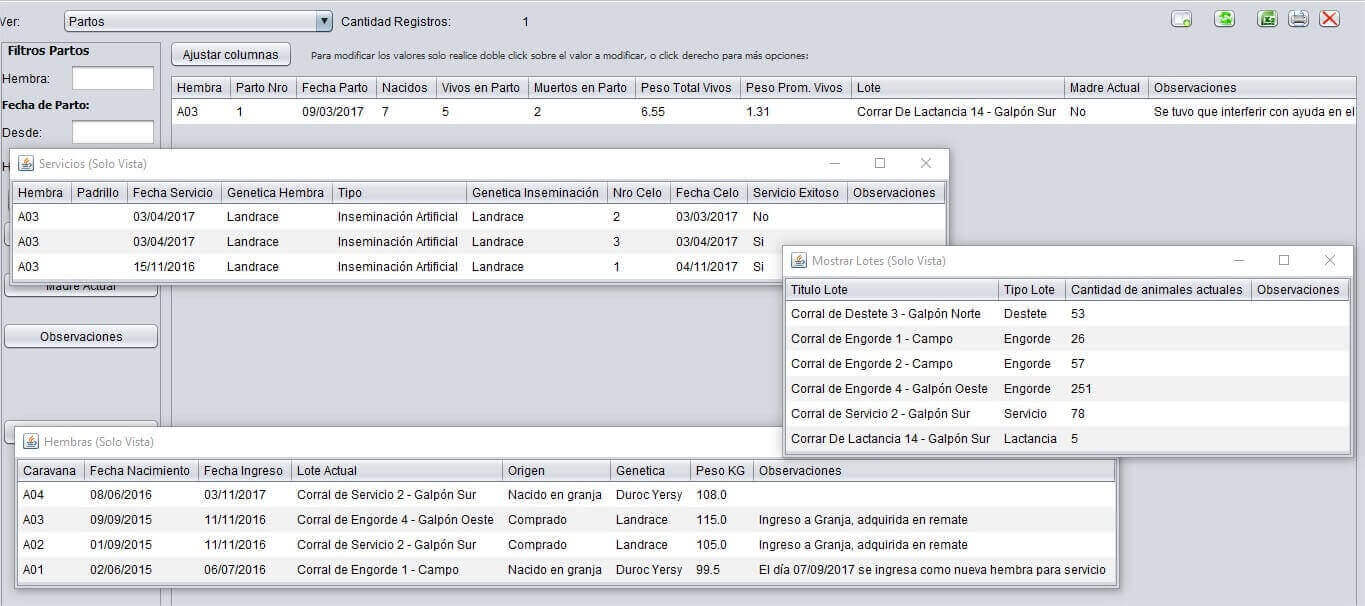Click the Nacidos column header
Viewport: 1365px width, 606px height.
point(406,88)
